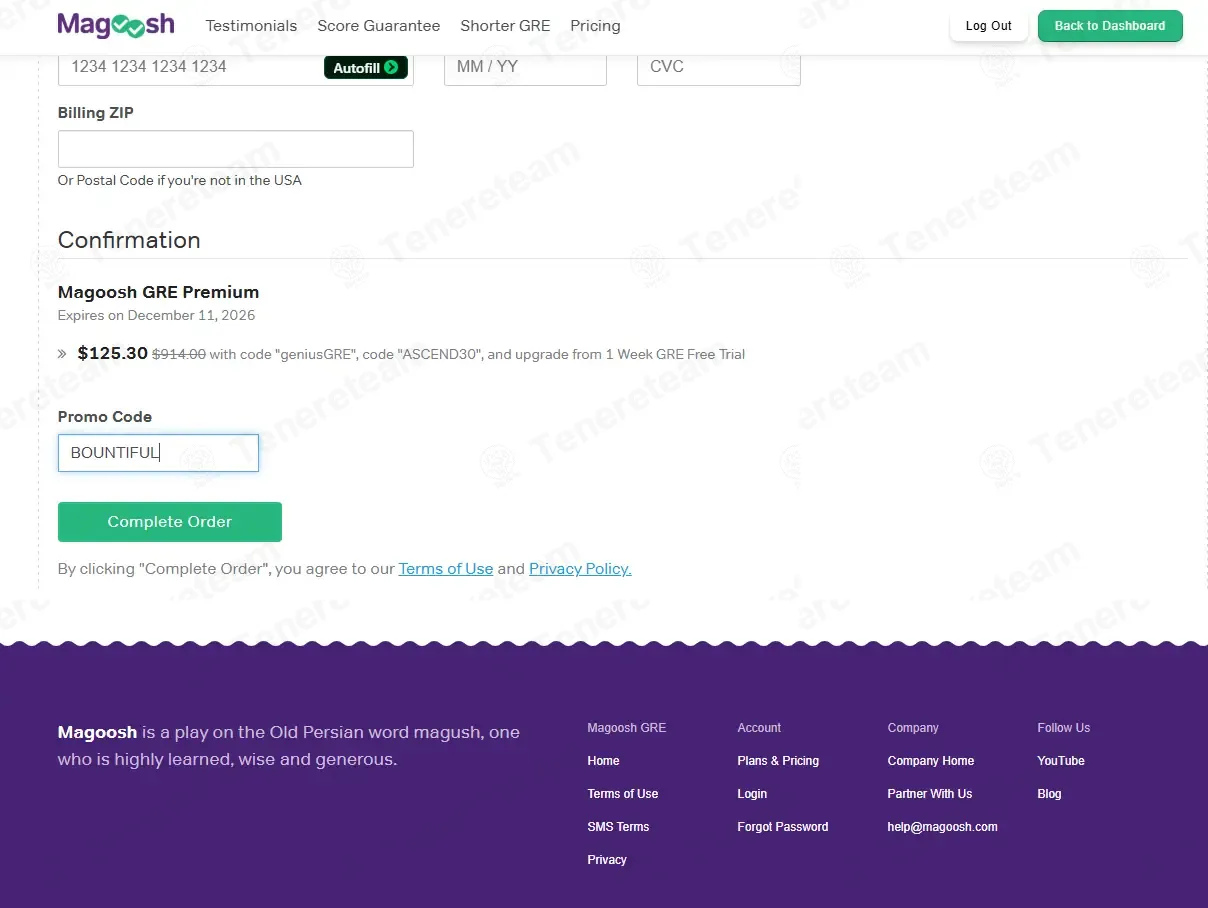
Task: Open footer YouTube link
Action: tap(1061, 761)
